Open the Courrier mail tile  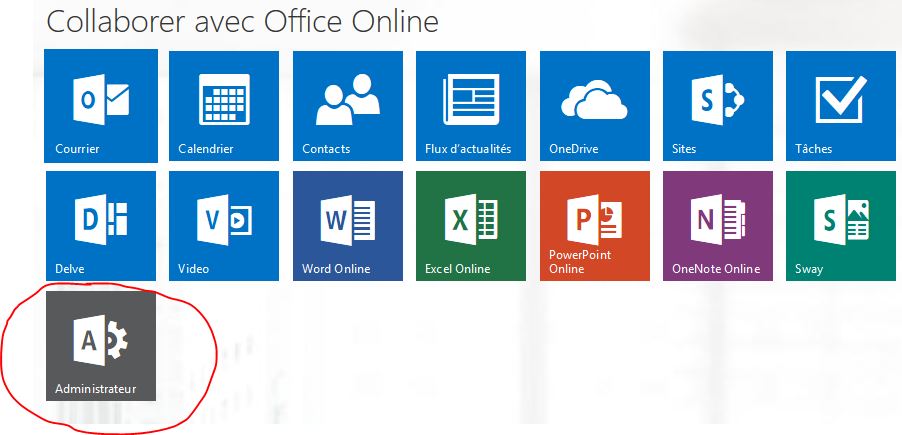(x=101, y=106)
